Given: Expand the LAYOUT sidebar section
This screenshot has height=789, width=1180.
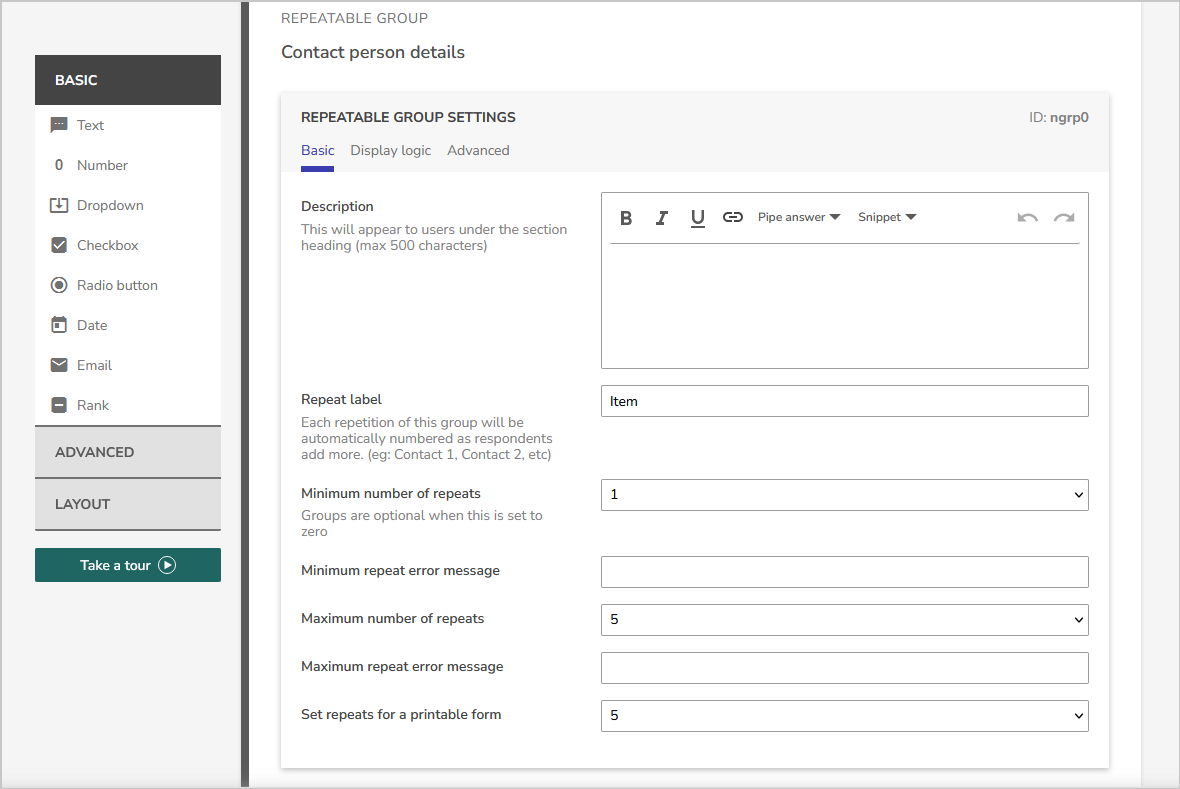Looking at the screenshot, I should [128, 504].
